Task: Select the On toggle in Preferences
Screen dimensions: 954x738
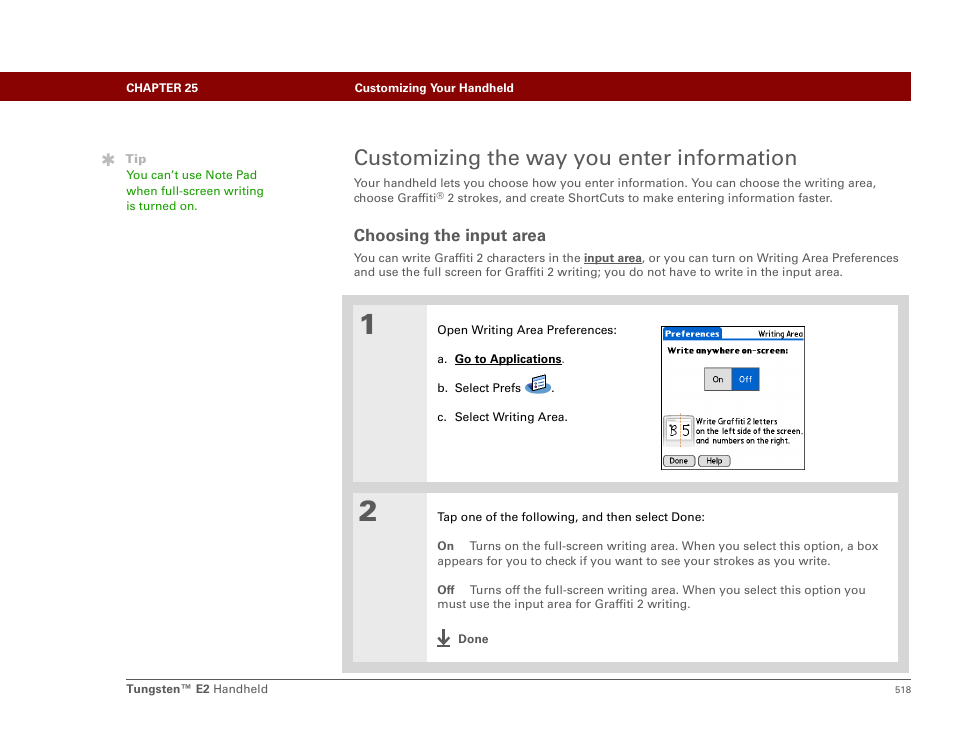Action: 718,379
